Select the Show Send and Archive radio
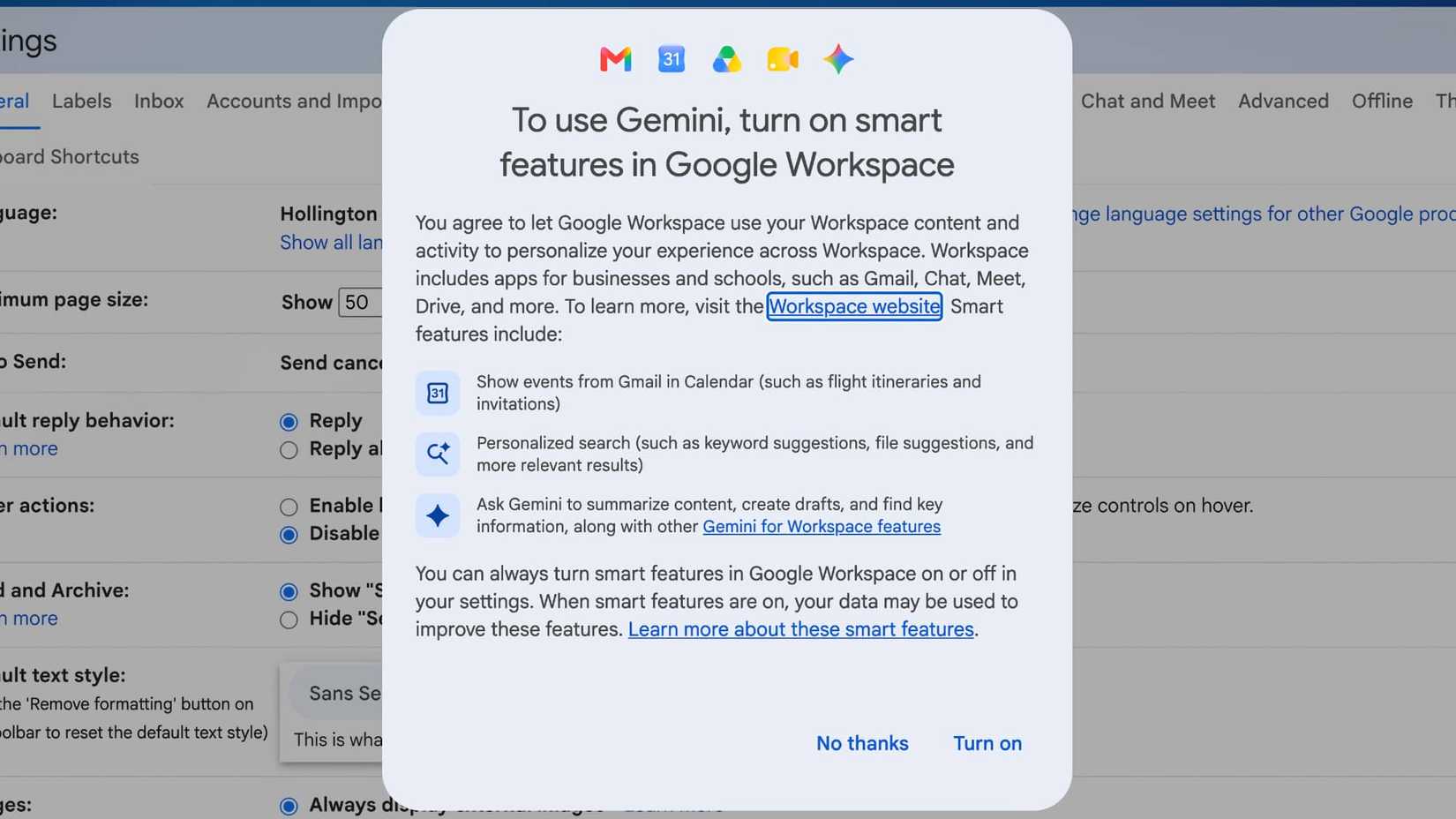1456x819 pixels. (x=289, y=591)
